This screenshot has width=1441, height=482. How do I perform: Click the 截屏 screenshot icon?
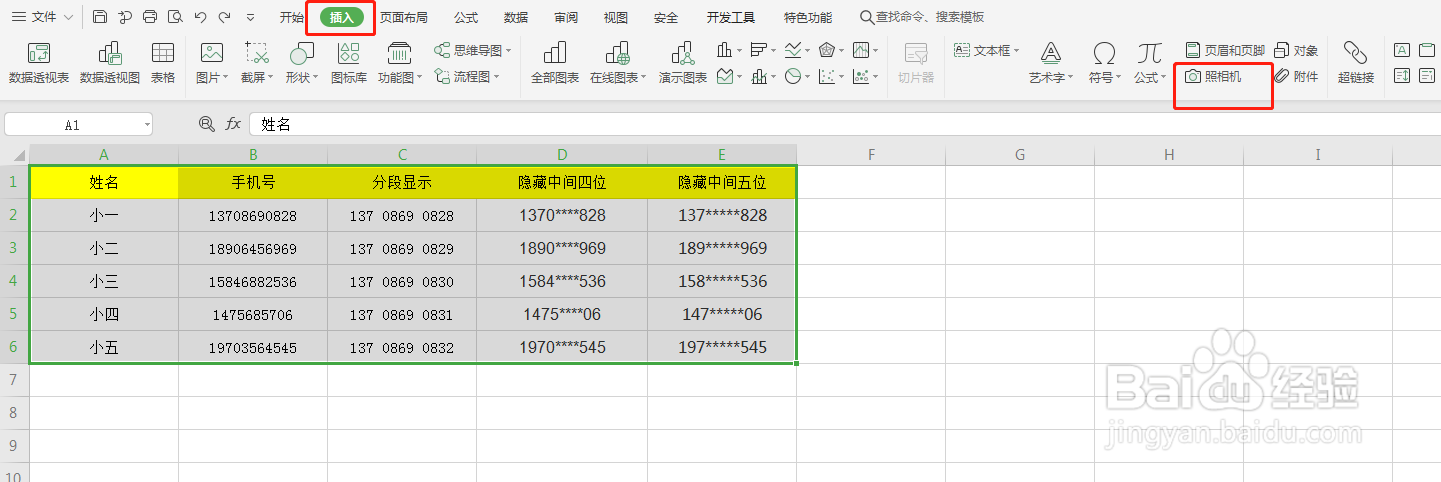pos(257,53)
